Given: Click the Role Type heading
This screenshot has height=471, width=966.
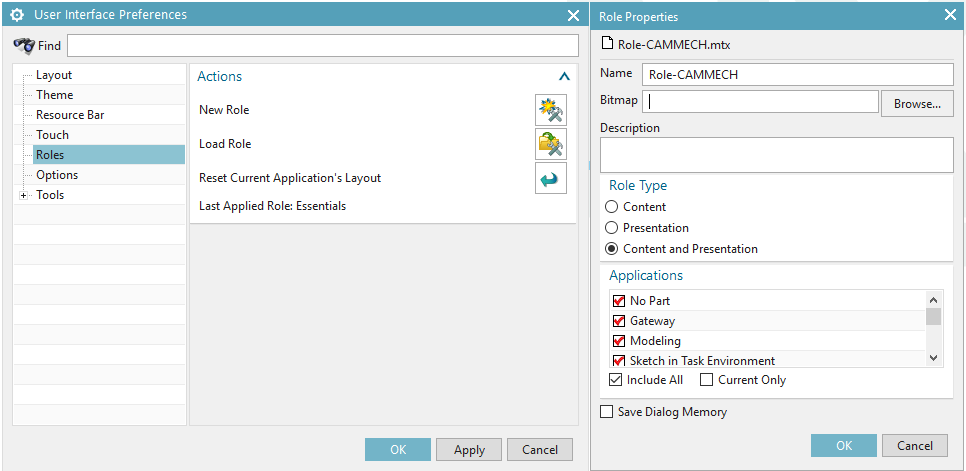Looking at the screenshot, I should pos(638,185).
